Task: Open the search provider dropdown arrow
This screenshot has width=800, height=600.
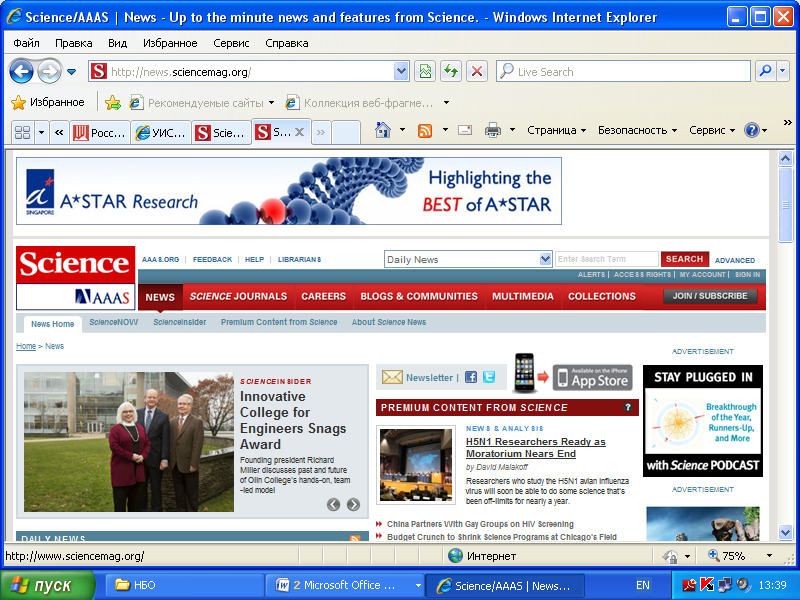Action: (x=783, y=71)
